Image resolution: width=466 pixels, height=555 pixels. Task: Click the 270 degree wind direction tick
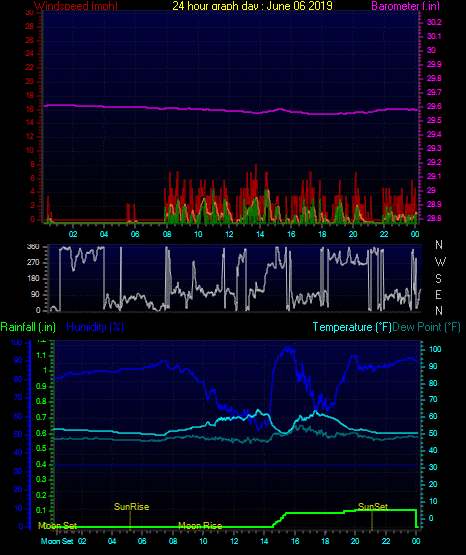coord(34,263)
